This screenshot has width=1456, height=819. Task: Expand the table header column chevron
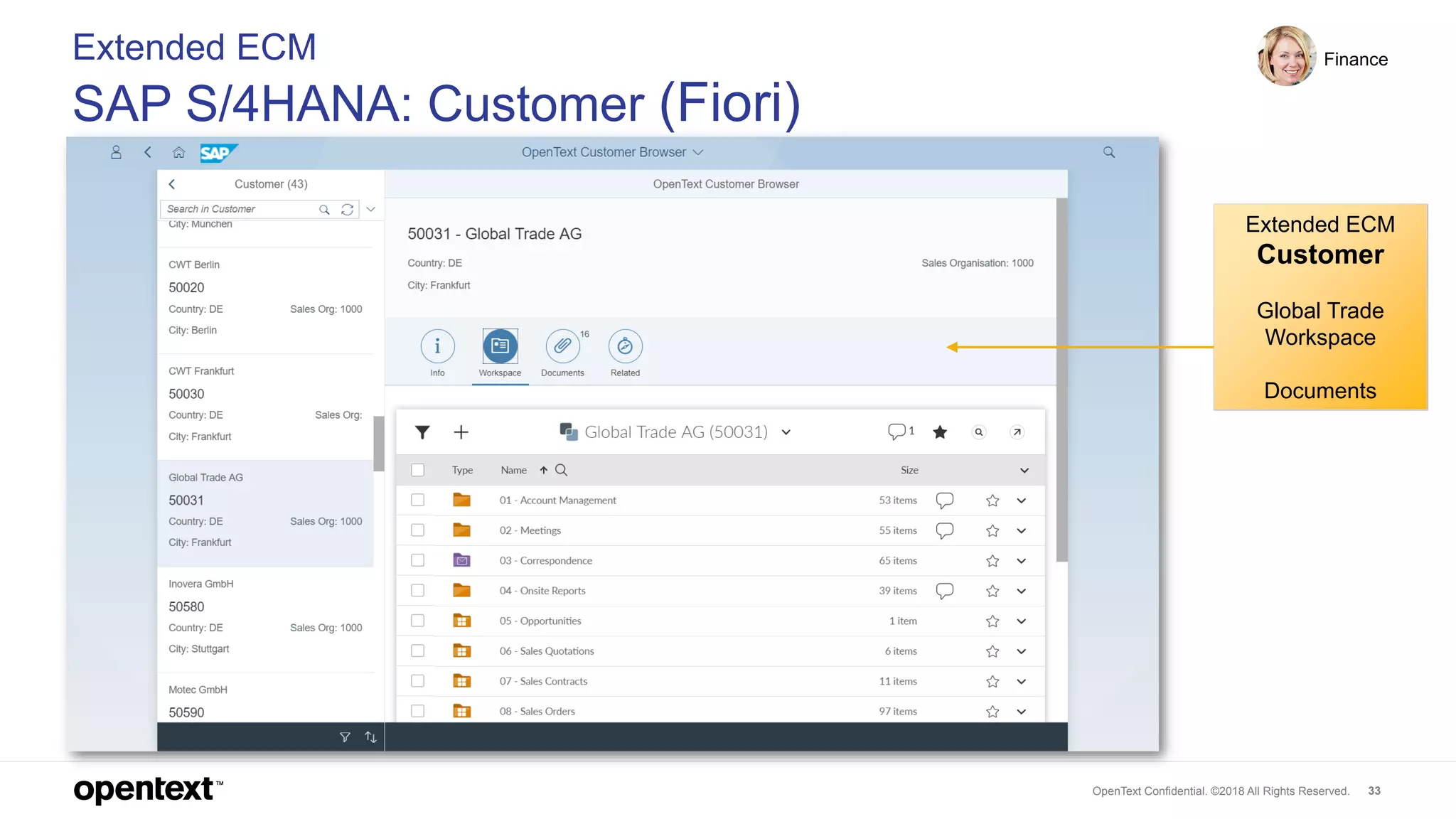coord(1024,471)
